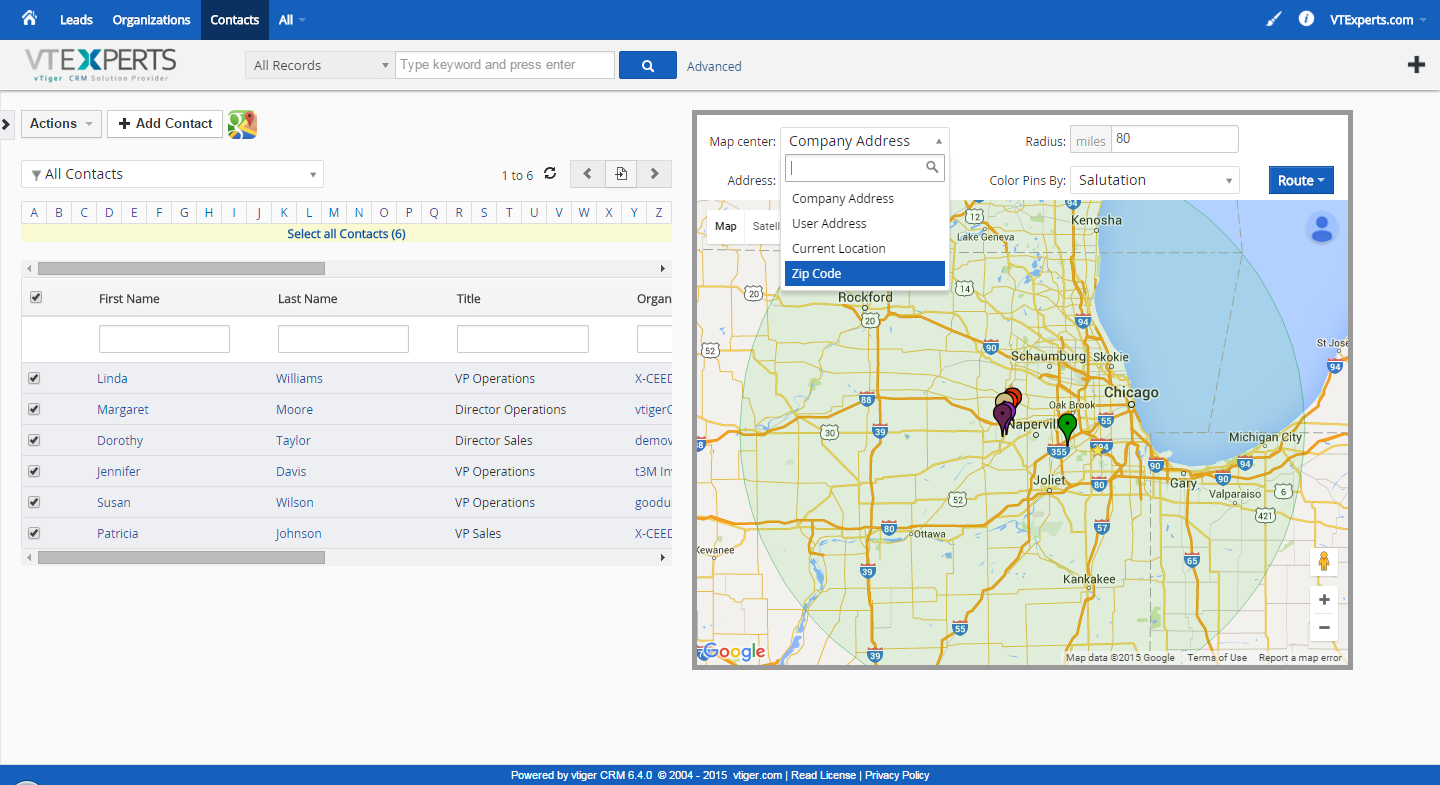Collapse the Map center dropdown

865,141
